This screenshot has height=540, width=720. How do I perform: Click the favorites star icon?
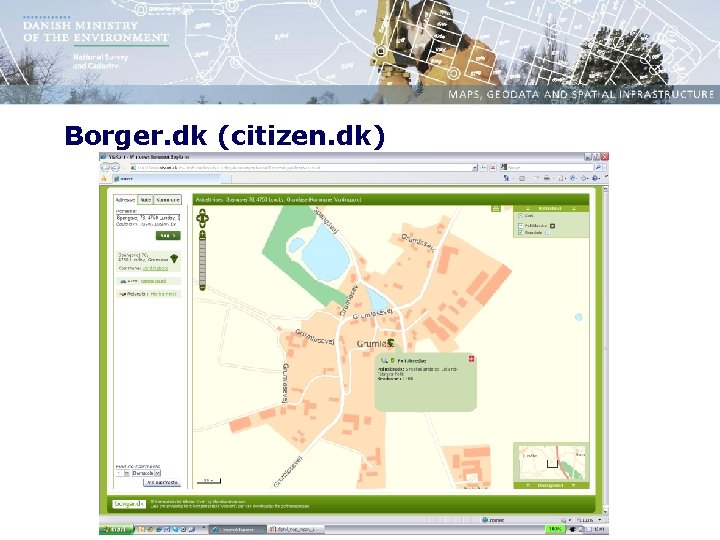pos(104,179)
